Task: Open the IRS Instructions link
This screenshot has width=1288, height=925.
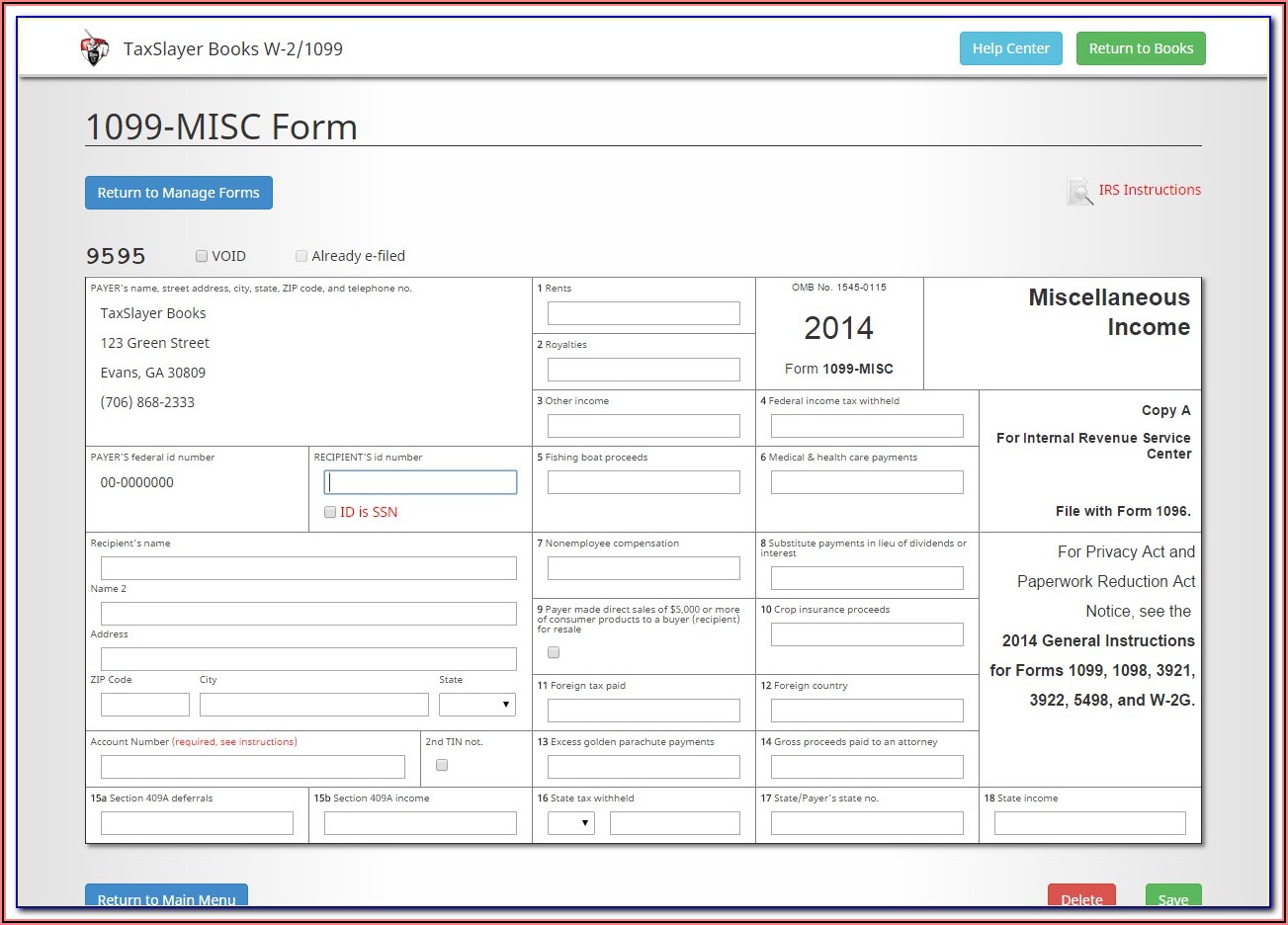Action: click(x=1150, y=190)
